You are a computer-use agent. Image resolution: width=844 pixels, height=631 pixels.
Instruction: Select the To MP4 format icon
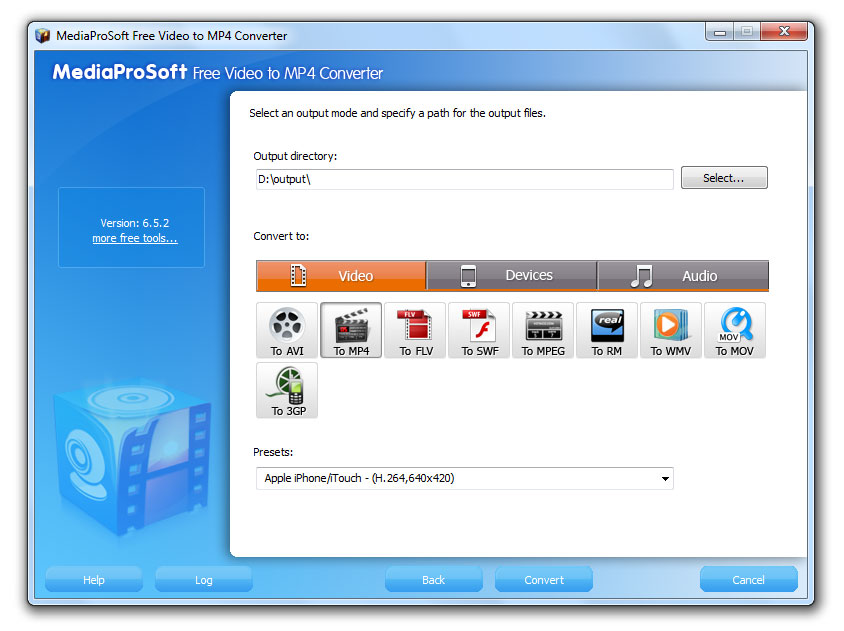pyautogui.click(x=351, y=330)
